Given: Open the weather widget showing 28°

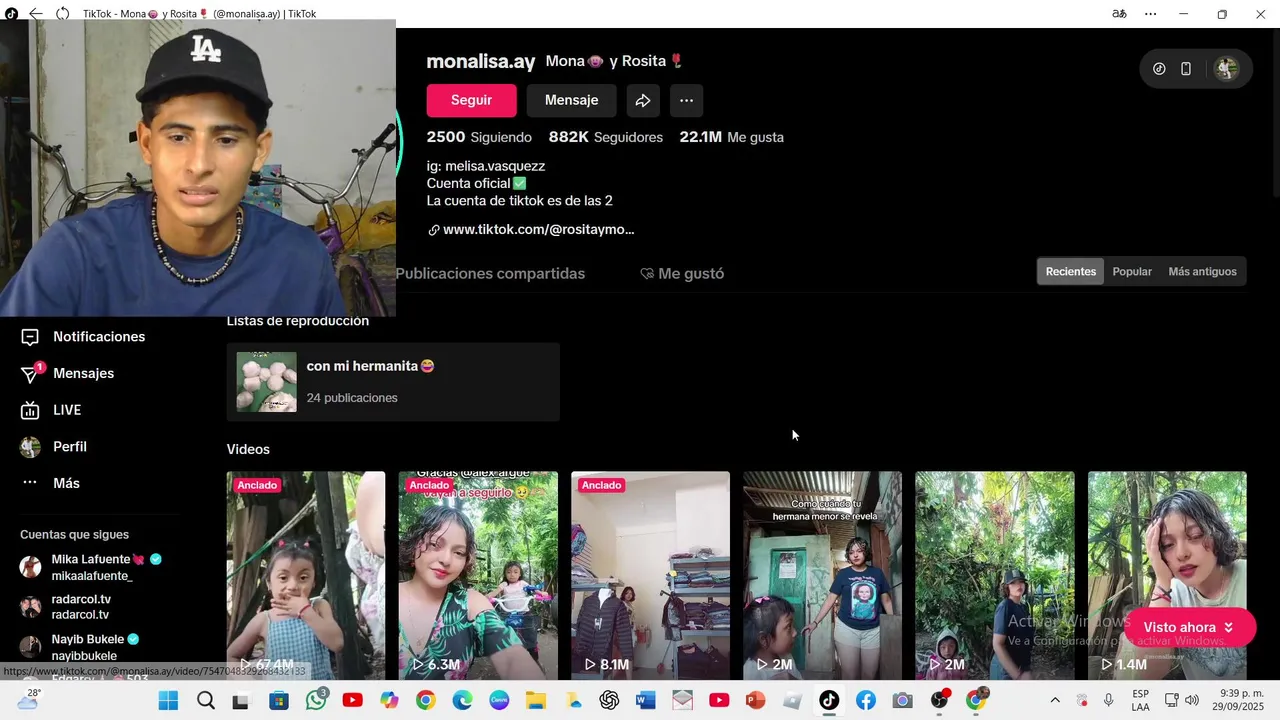Looking at the screenshot, I should [28, 699].
